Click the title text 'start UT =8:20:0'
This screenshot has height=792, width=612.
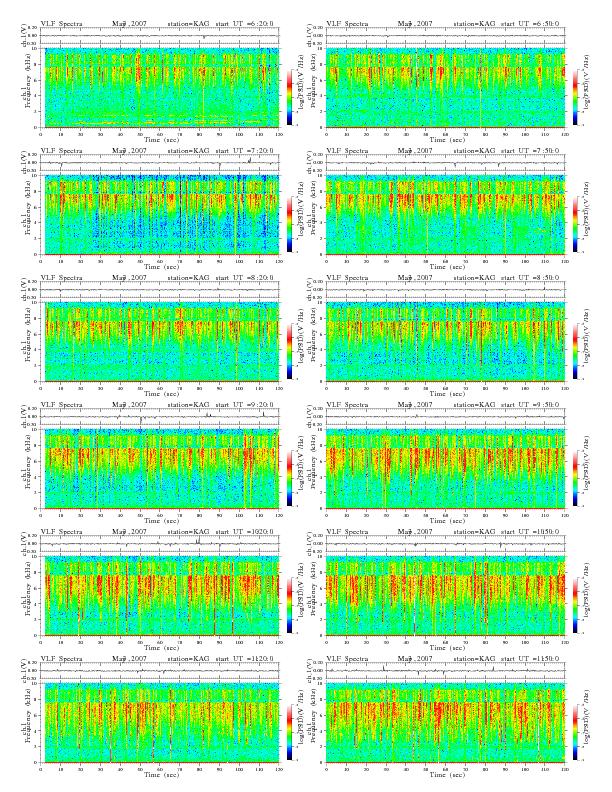[x=245, y=278]
